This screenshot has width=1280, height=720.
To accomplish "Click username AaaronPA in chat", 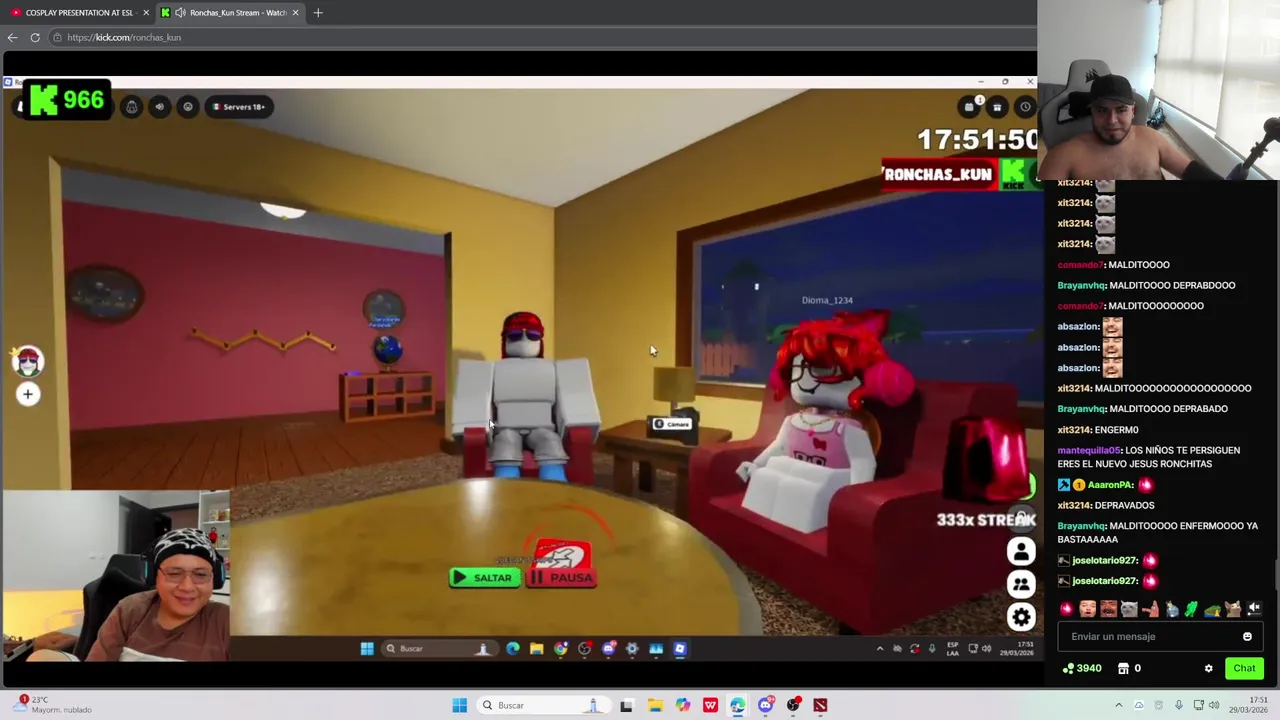I will pyautogui.click(x=1111, y=485).
